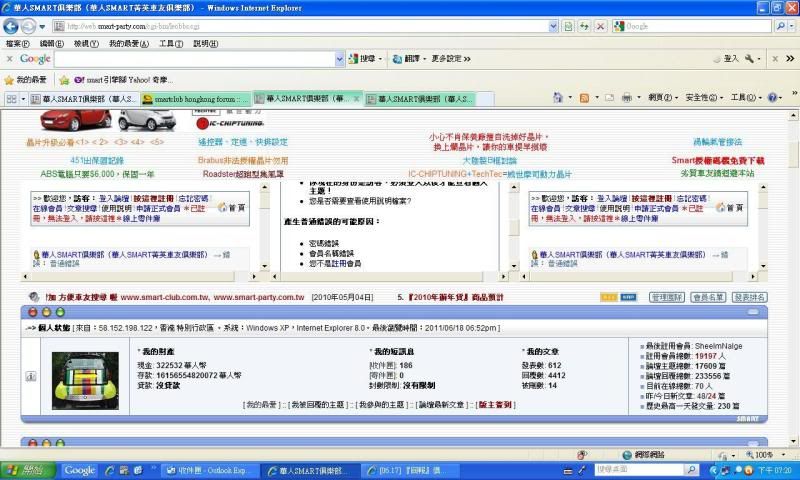Click the RSS feeds icon in command bar

585,98
